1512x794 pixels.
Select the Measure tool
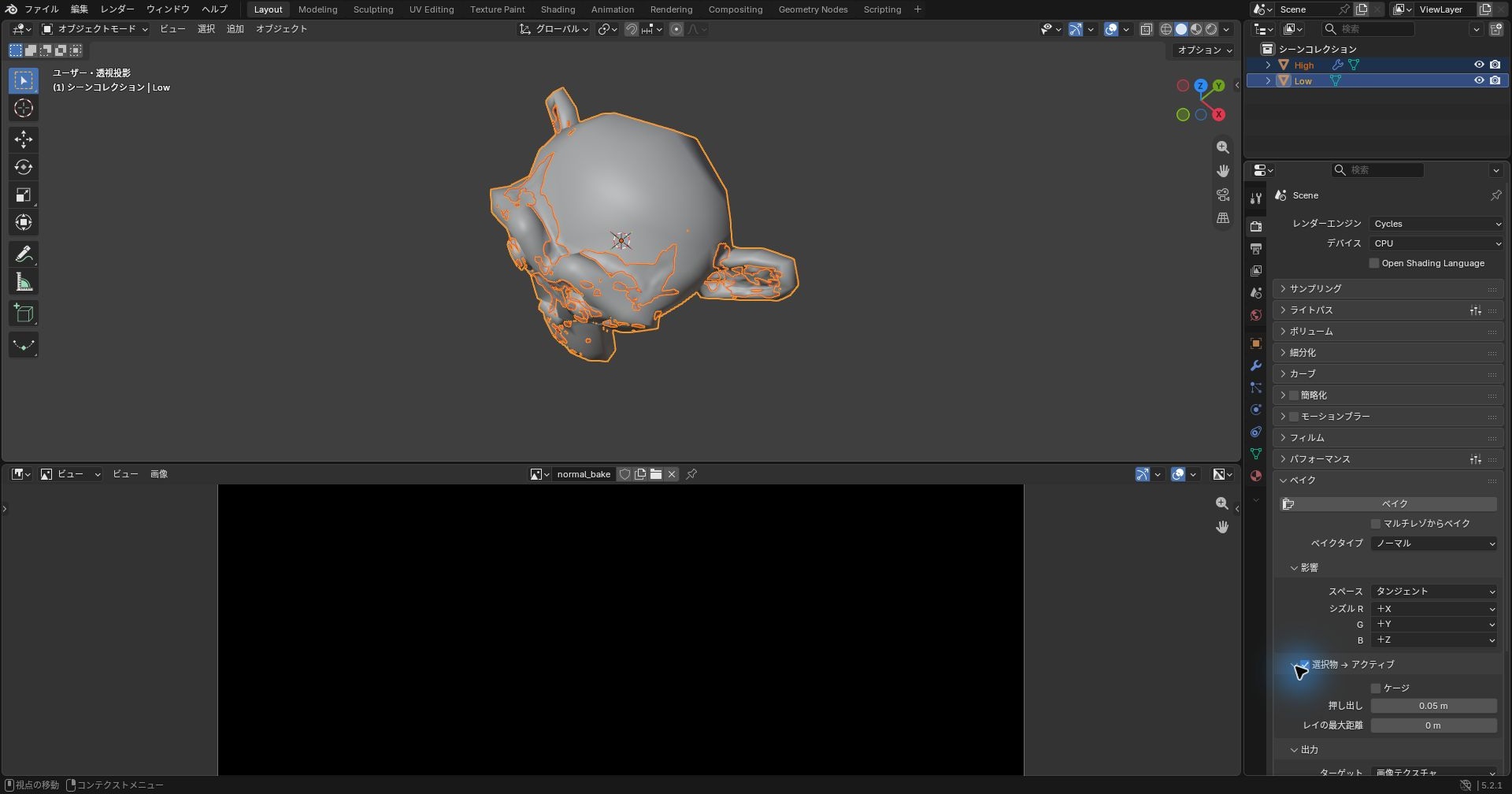(x=24, y=282)
